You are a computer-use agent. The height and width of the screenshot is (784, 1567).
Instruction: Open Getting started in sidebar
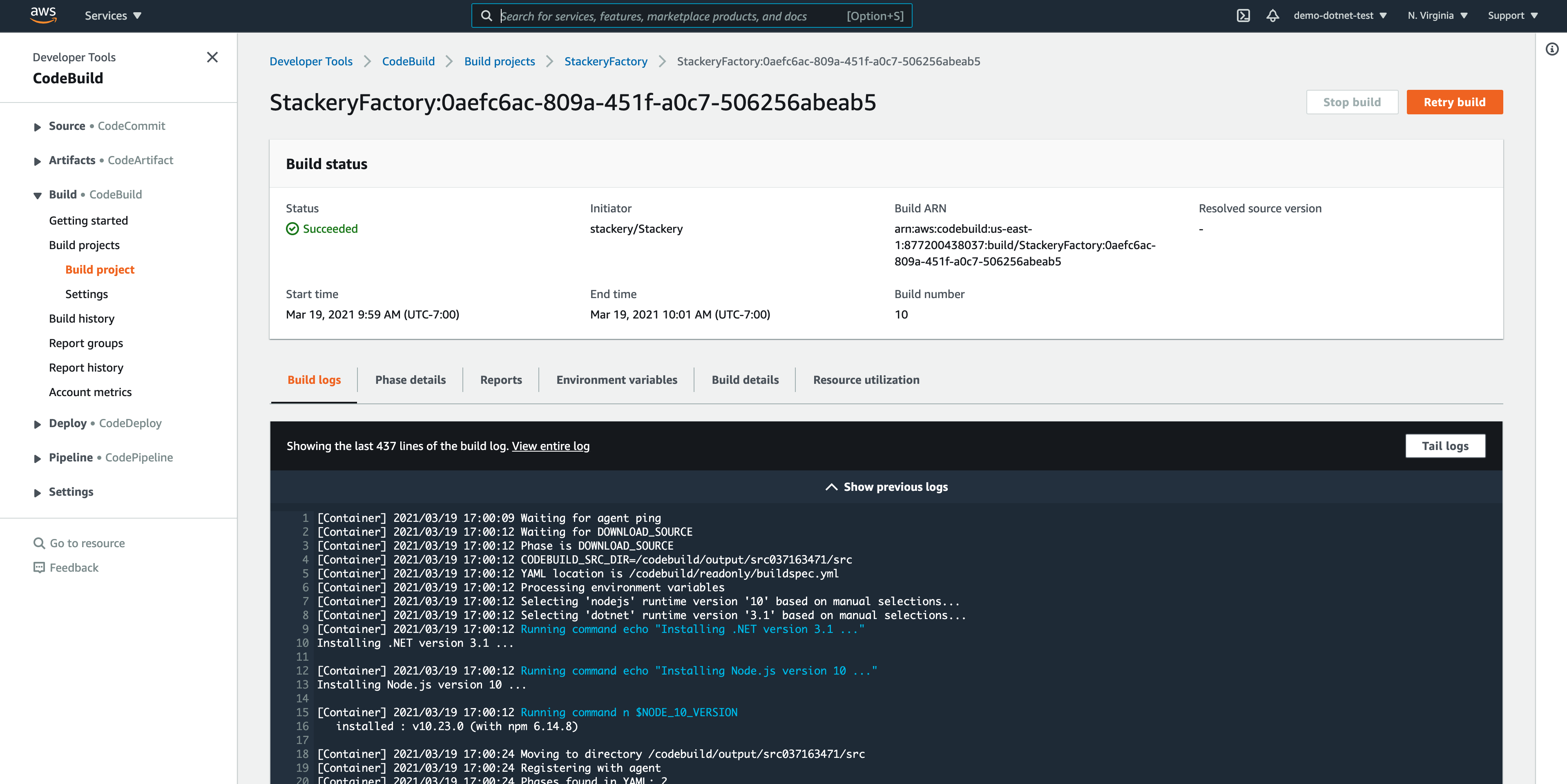[x=88, y=221]
